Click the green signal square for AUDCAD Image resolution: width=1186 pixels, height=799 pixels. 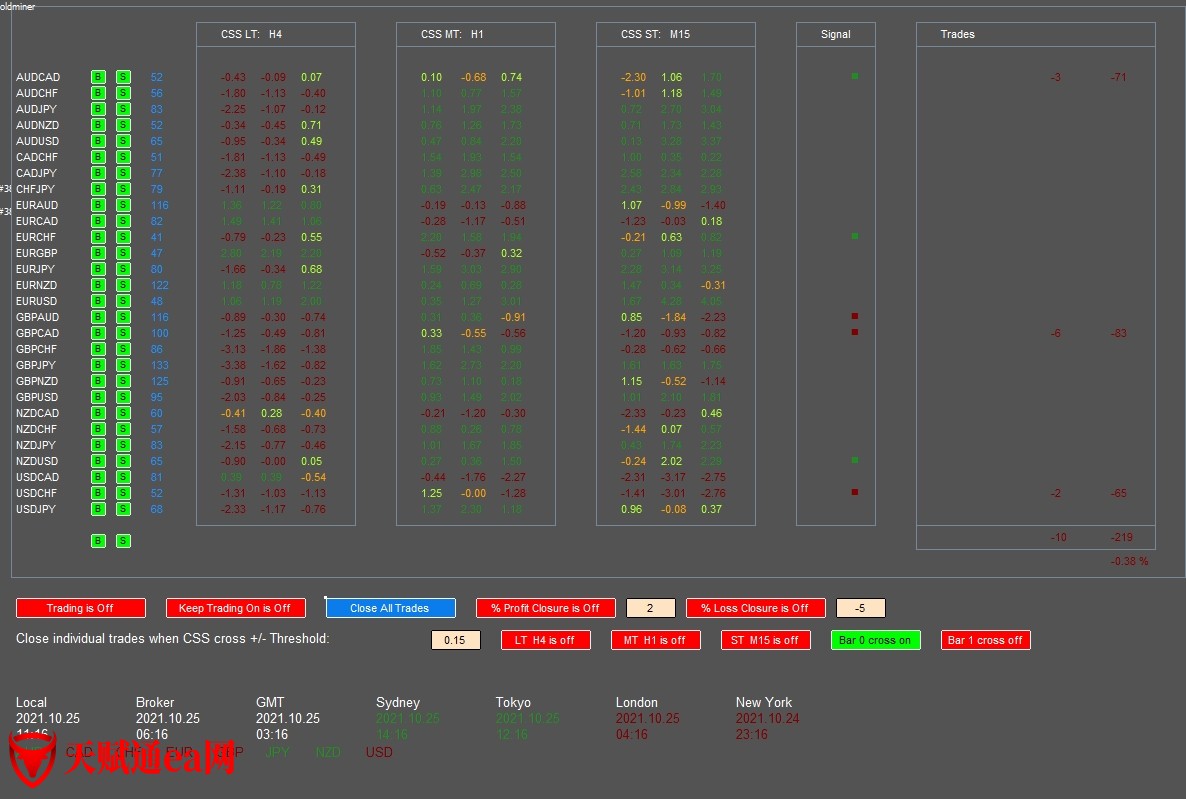855,76
